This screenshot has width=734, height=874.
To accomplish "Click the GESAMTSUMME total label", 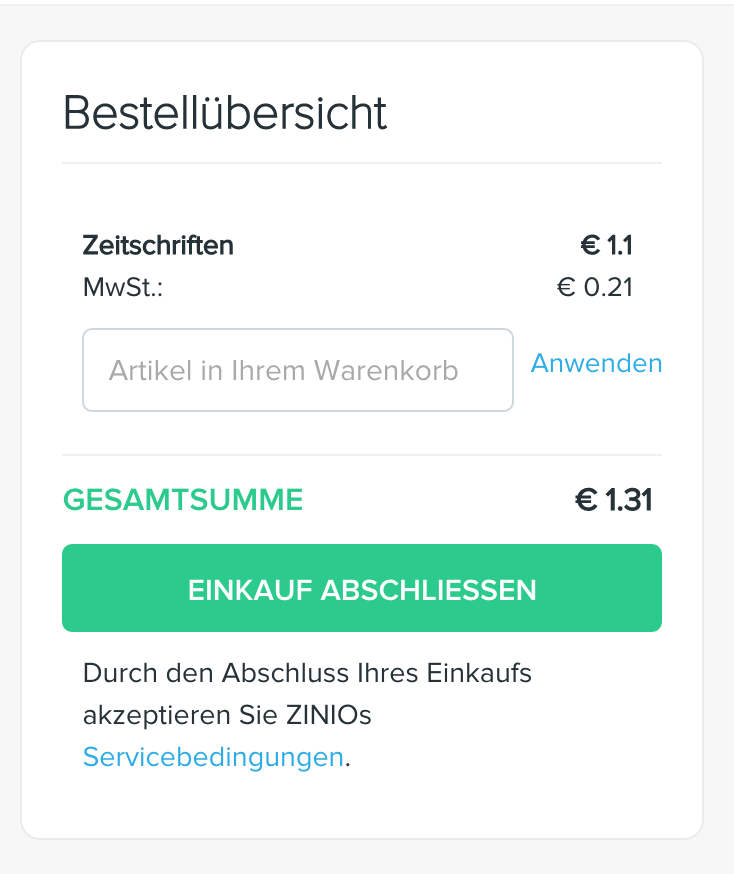I will (x=183, y=499).
